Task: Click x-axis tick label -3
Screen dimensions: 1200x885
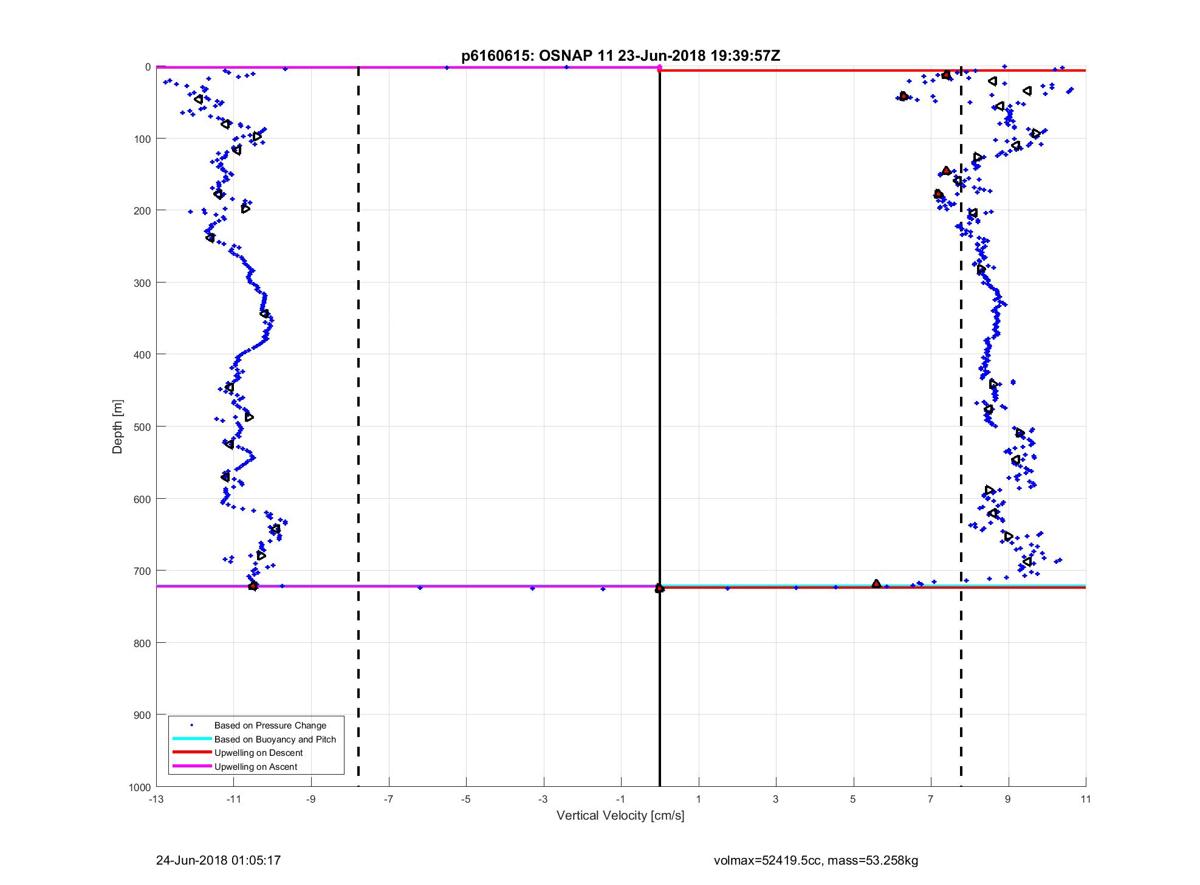Action: (x=543, y=799)
